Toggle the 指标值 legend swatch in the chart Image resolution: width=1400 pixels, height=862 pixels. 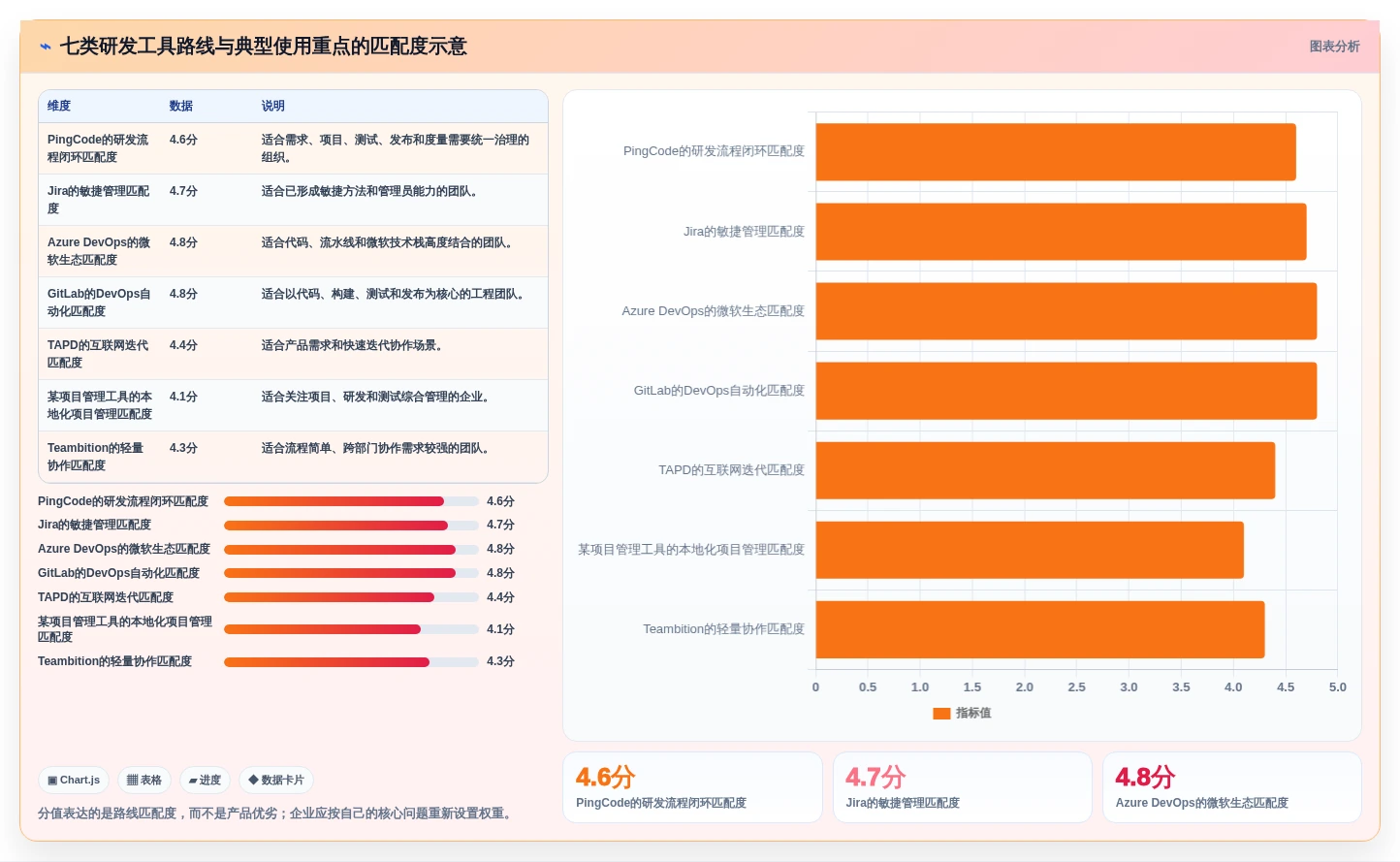point(941,713)
